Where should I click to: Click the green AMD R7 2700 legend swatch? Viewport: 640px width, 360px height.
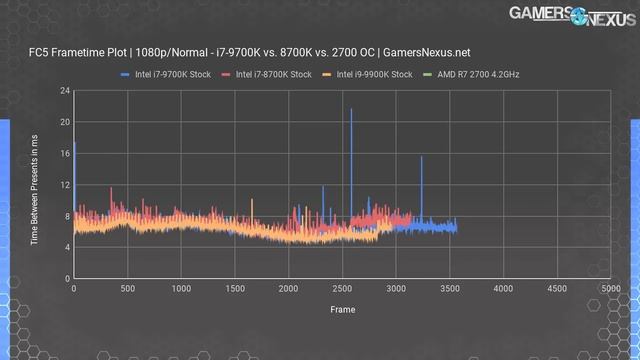tap(427, 75)
